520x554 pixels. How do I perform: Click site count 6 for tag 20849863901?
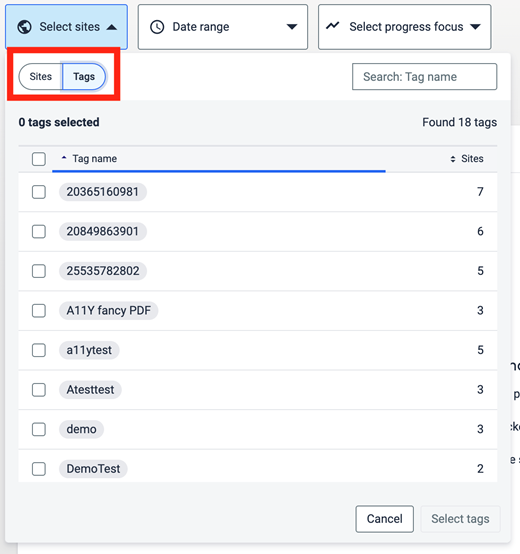coord(480,231)
